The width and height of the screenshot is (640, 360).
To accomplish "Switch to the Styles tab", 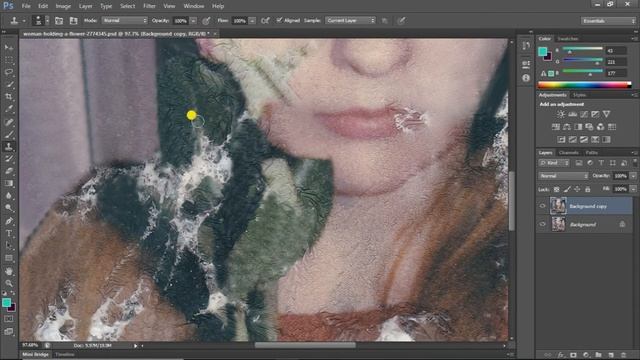I will [579, 95].
